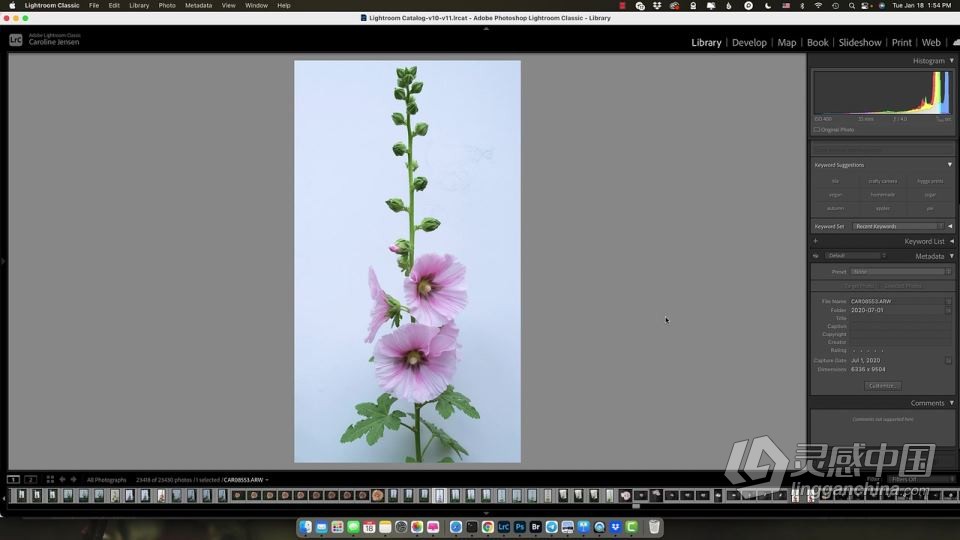
Task: Switch to the Web module
Action: coord(931,42)
